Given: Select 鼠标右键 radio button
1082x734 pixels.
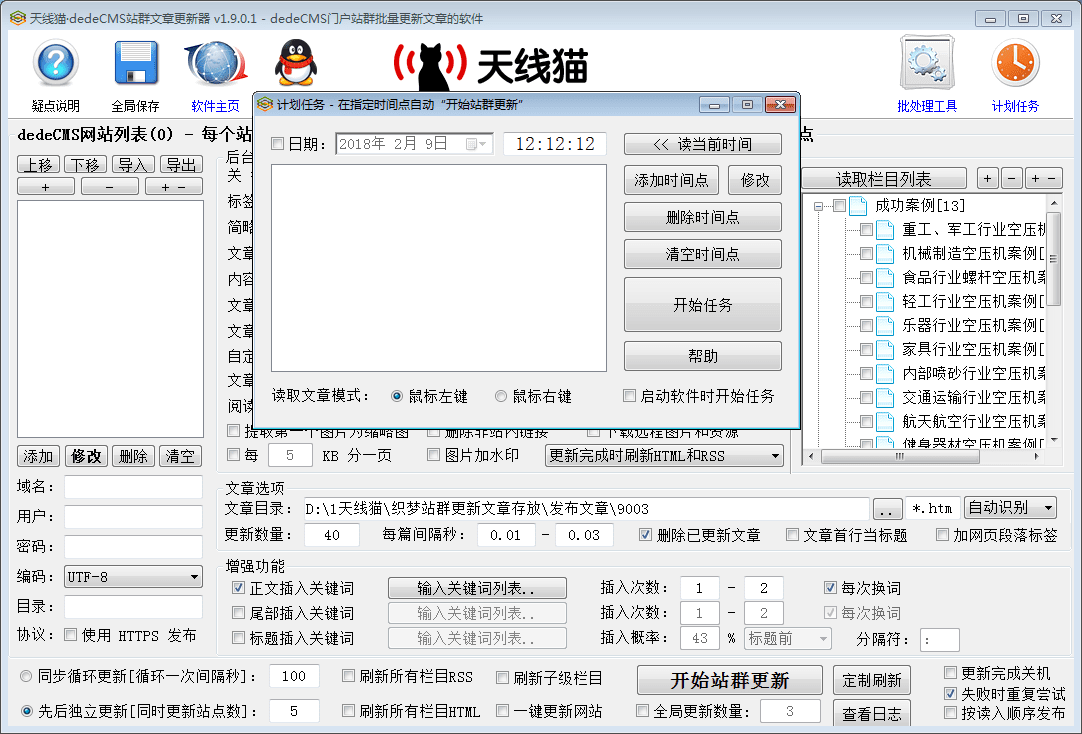Looking at the screenshot, I should (501, 396).
